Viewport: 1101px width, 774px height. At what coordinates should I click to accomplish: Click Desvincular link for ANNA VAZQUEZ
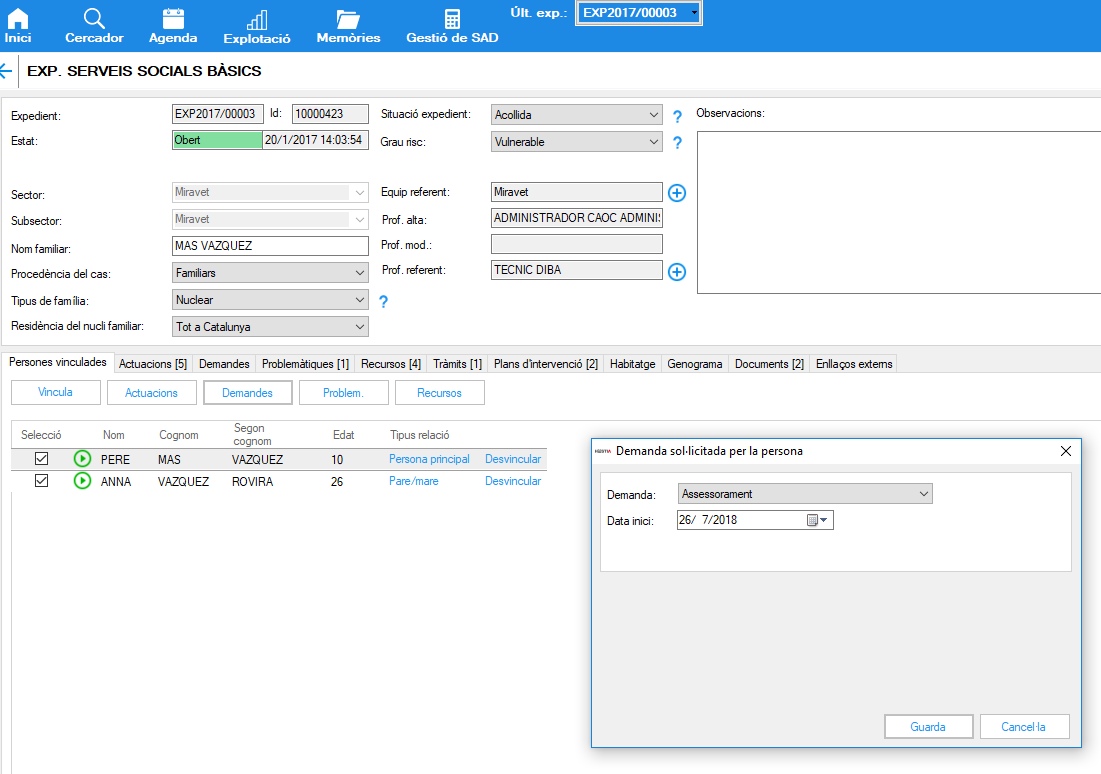click(512, 481)
